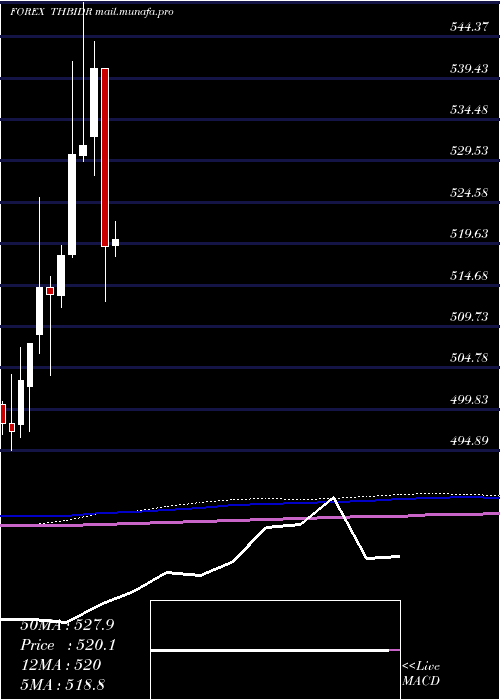Image resolution: width=500 pixels, height=700 pixels.
Task: Select the large red candlestick body
Action: pos(105,157)
